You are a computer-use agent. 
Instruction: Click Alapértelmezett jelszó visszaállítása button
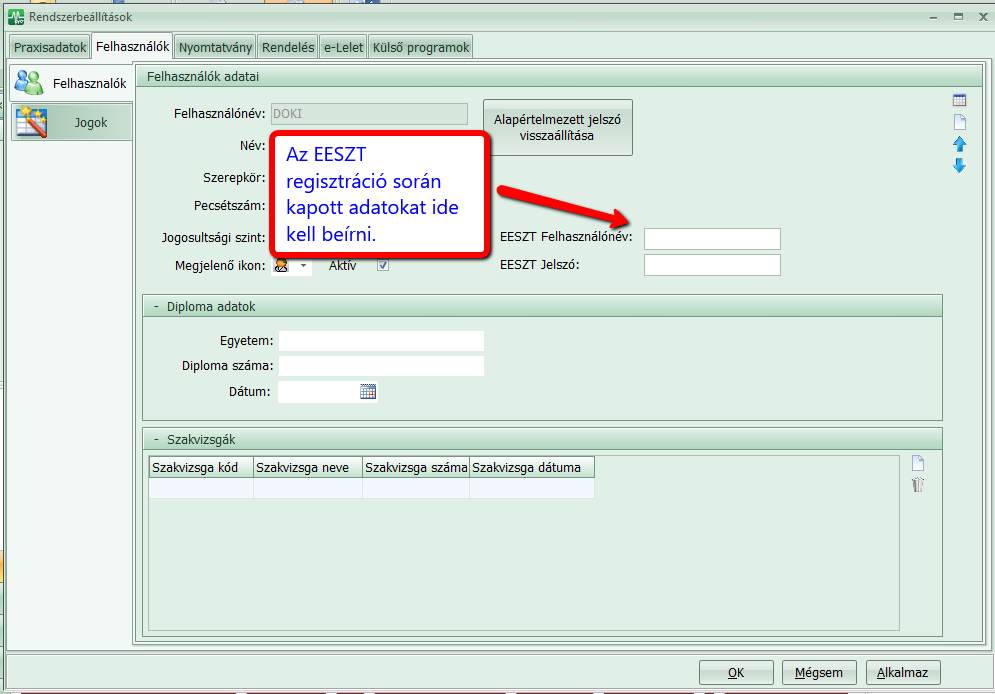(557, 128)
